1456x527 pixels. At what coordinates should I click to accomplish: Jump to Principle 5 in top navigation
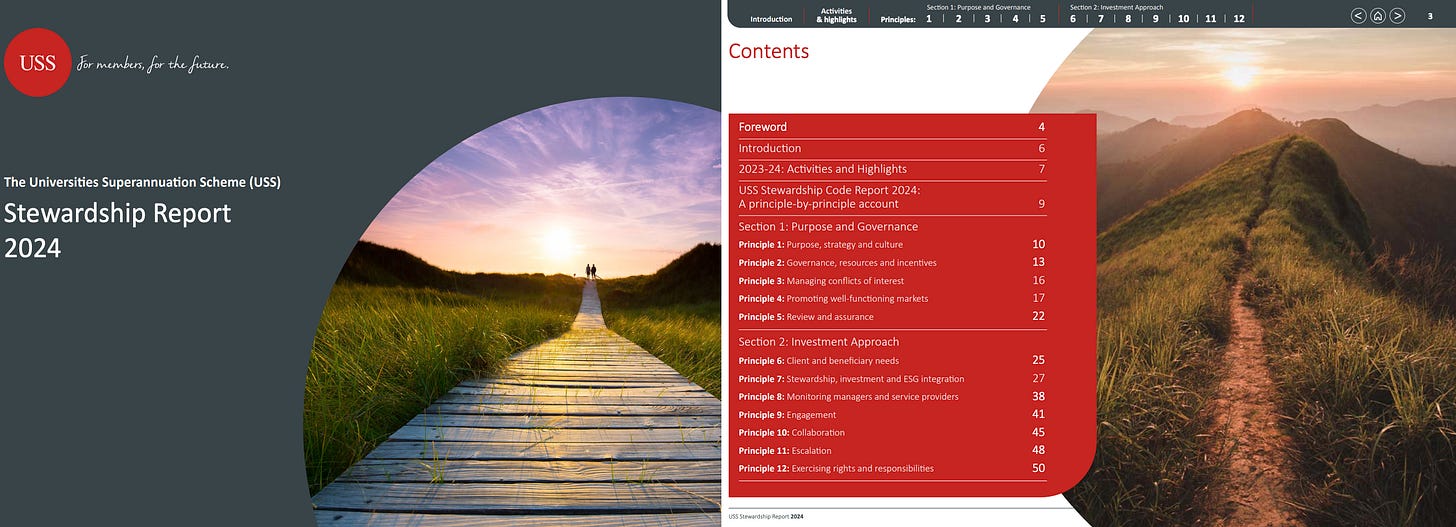1043,19
